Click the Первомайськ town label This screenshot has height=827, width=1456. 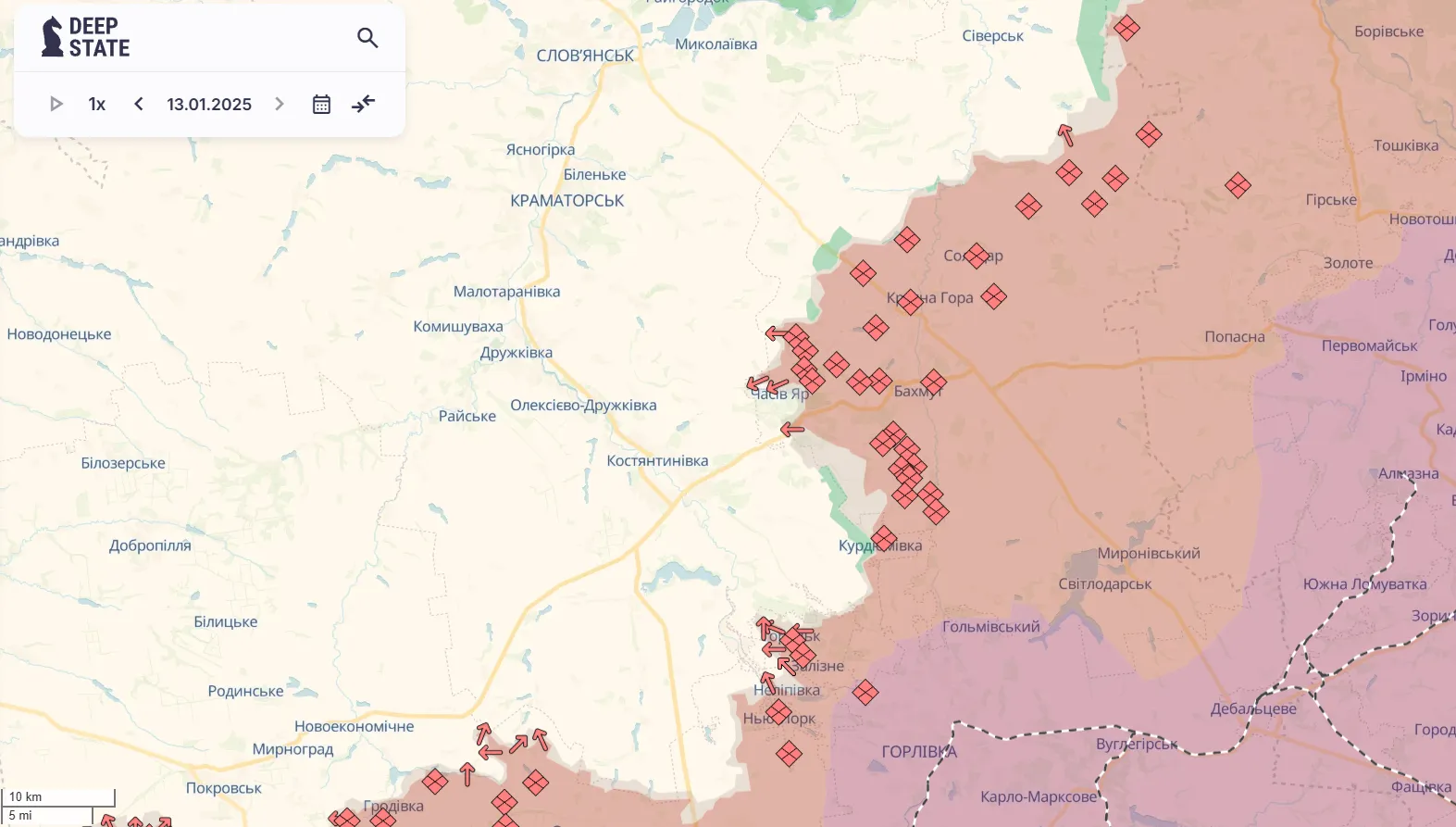[x=1370, y=345]
